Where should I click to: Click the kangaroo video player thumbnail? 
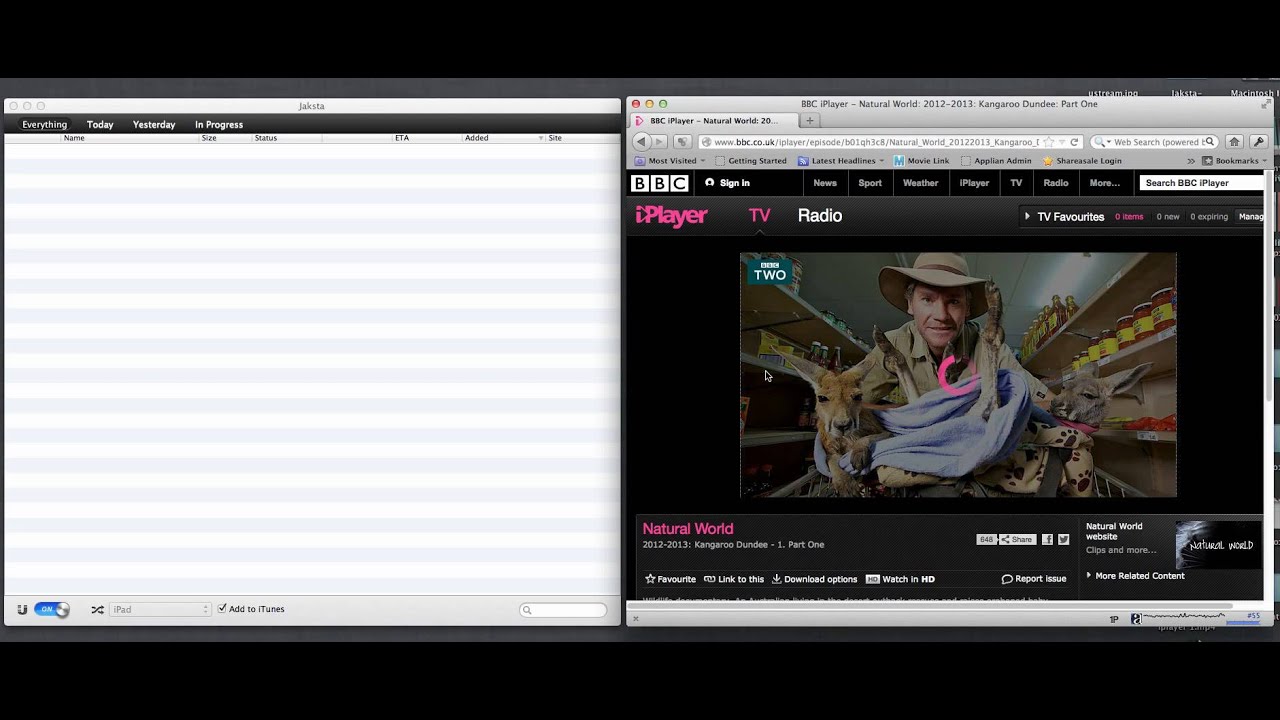958,375
